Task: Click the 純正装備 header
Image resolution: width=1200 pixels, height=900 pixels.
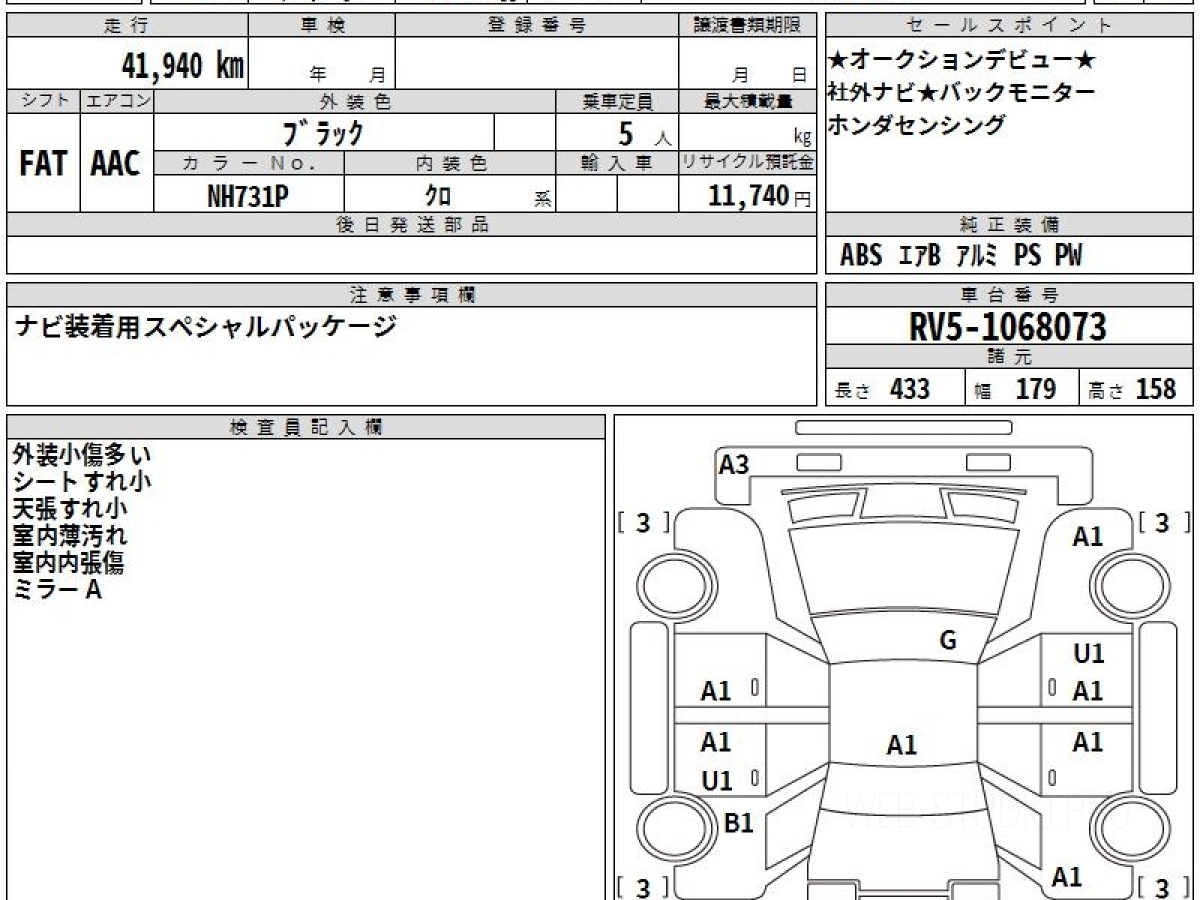Action: [1010, 225]
